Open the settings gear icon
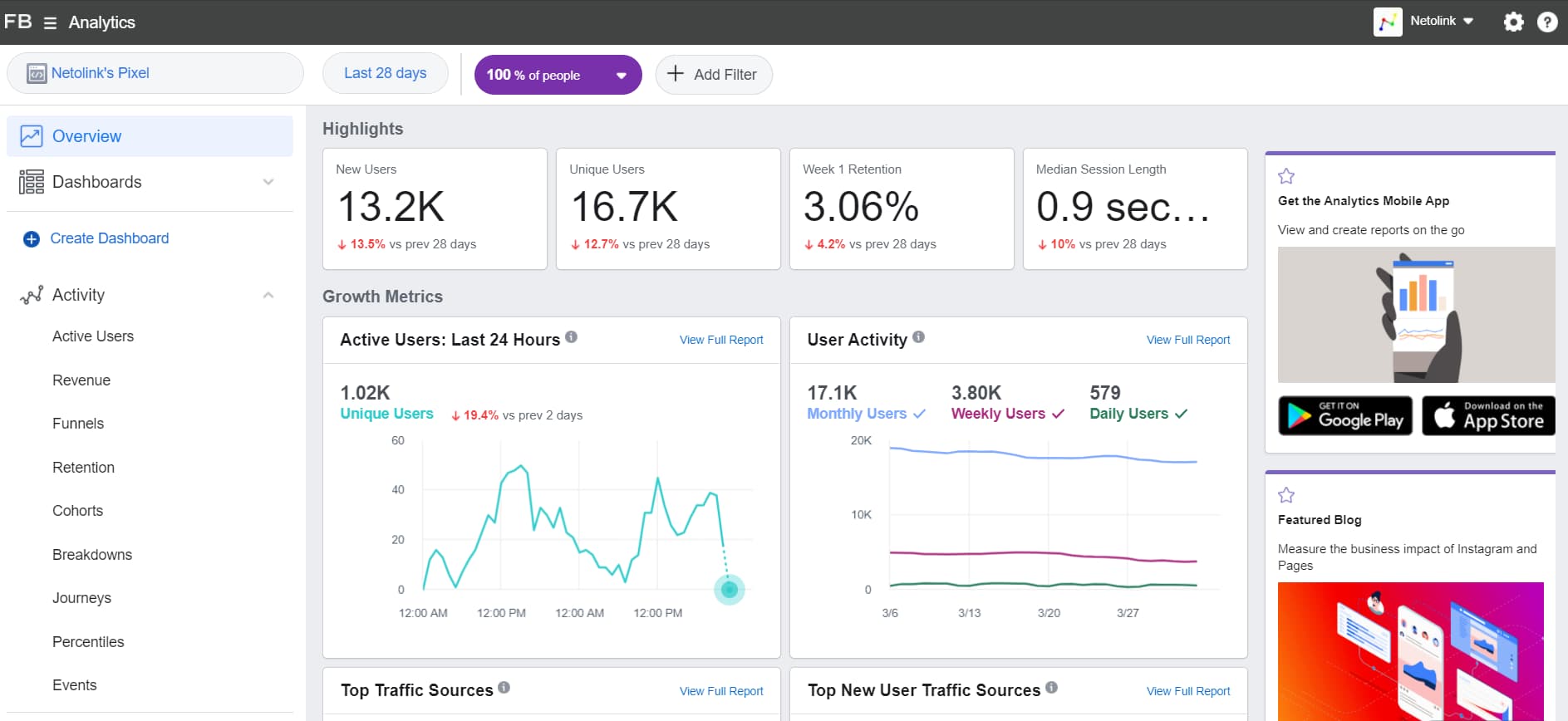Image resolution: width=1568 pixels, height=721 pixels. 1514,22
